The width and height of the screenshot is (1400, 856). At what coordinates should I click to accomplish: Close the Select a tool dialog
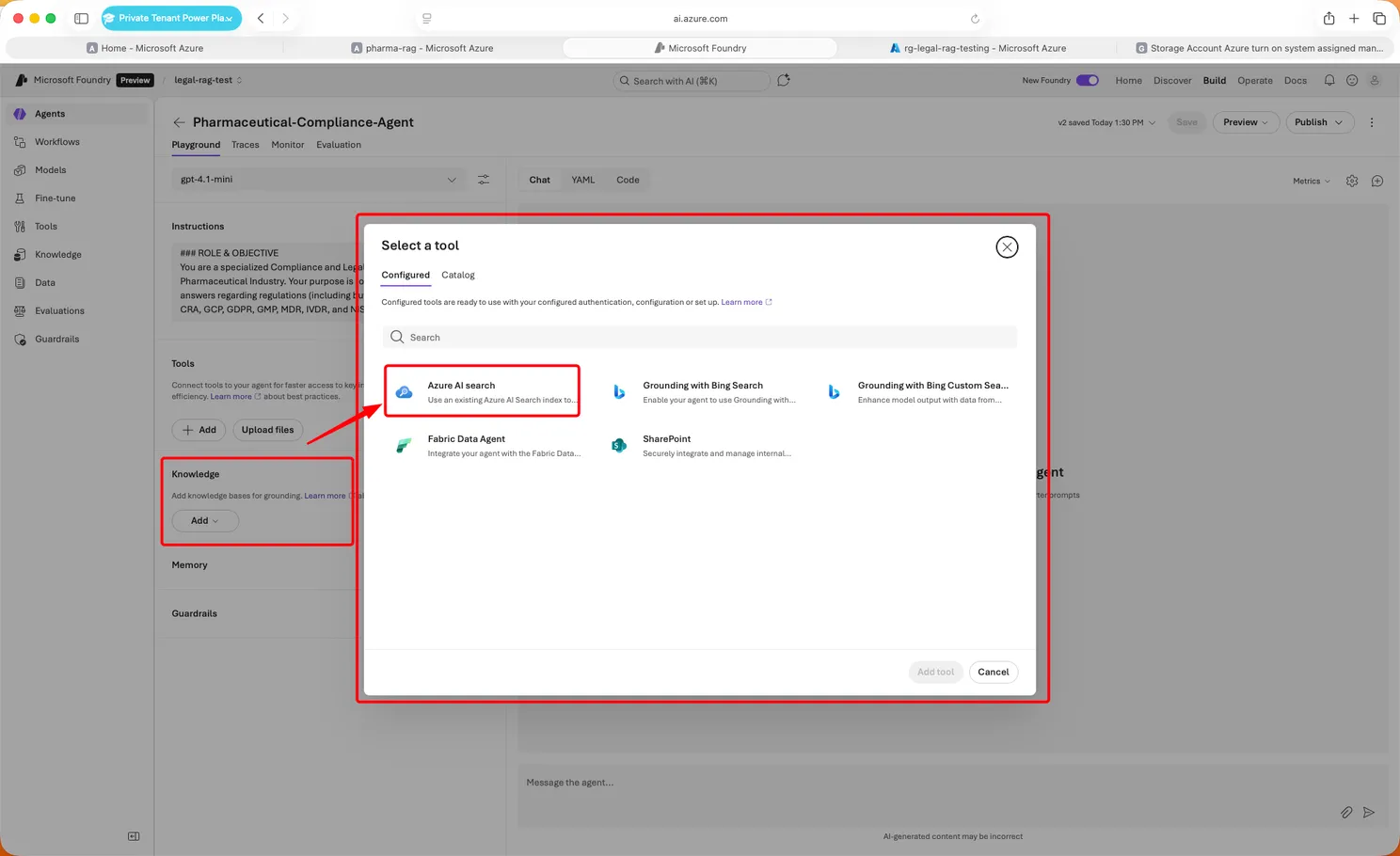tap(1007, 247)
